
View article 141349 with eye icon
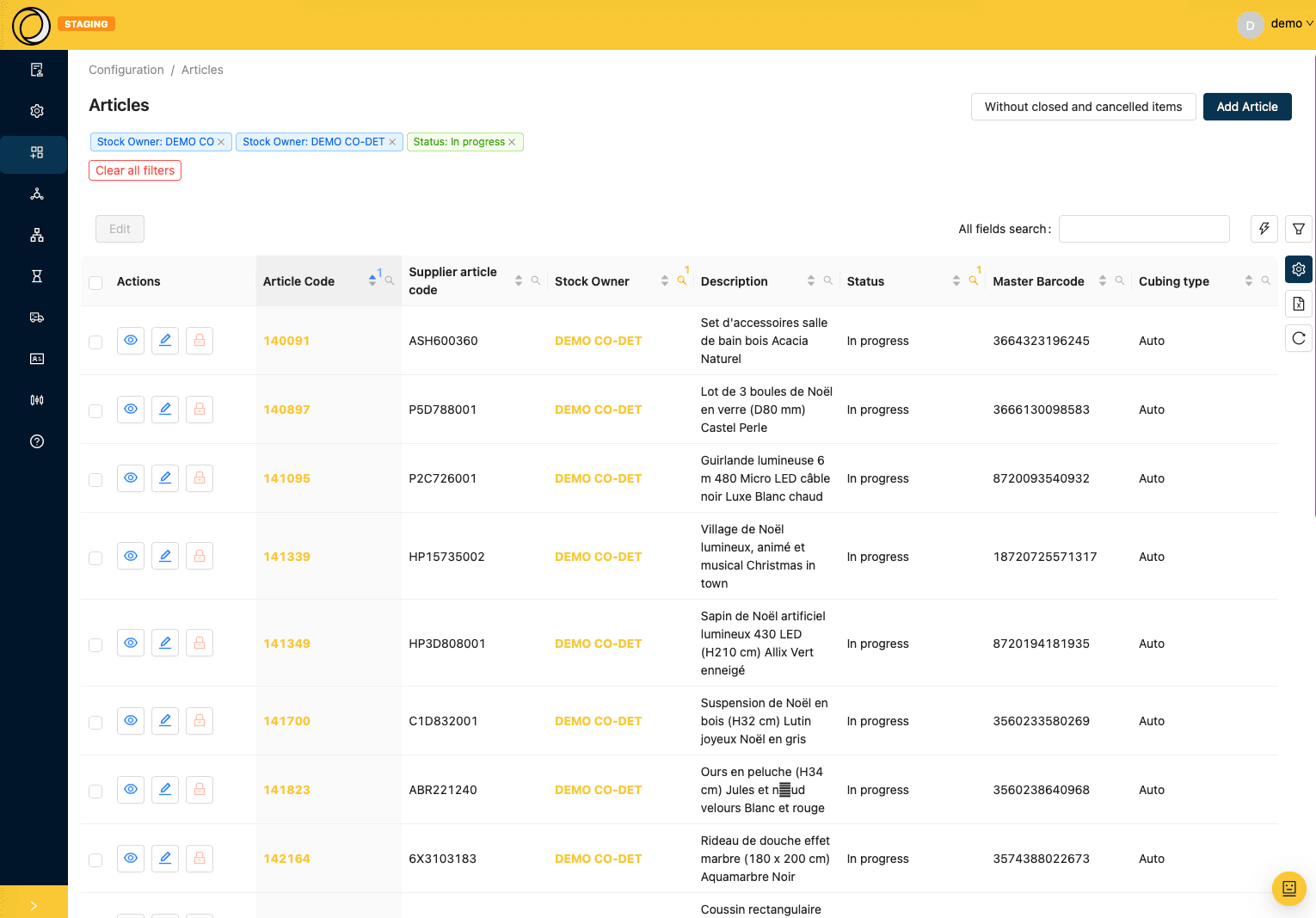131,643
